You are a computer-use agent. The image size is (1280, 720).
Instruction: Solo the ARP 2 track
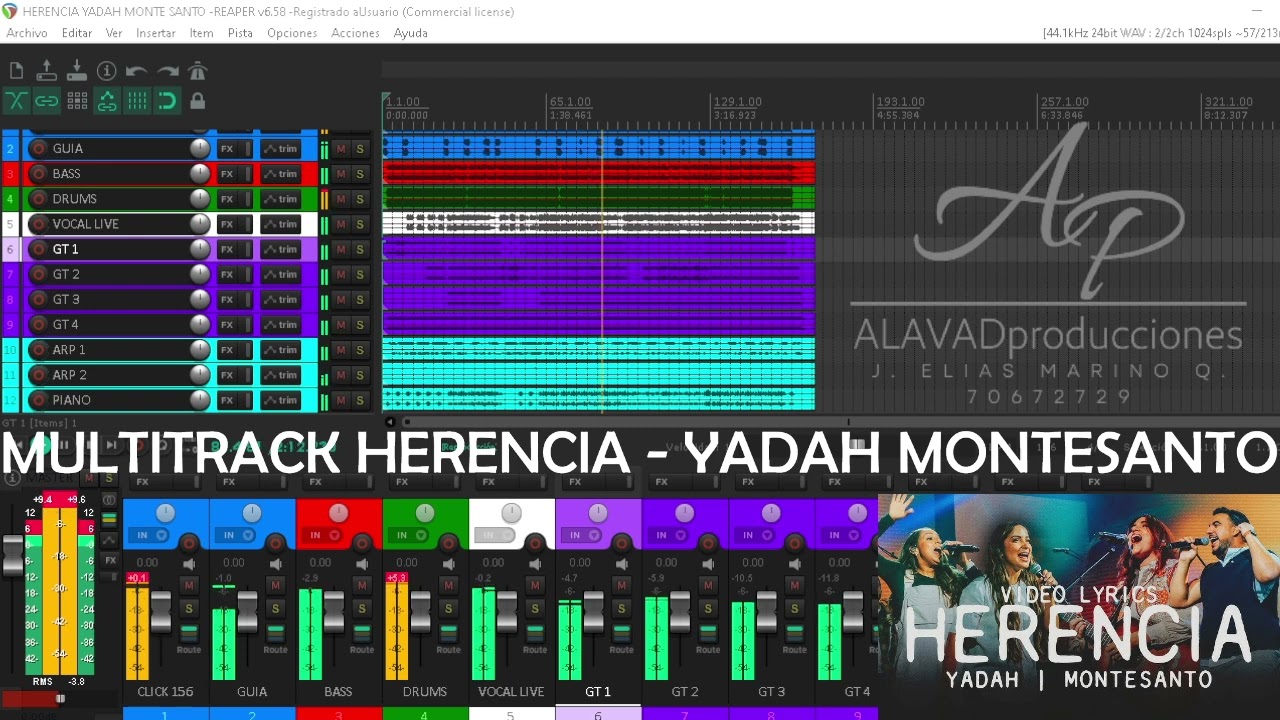pos(359,375)
